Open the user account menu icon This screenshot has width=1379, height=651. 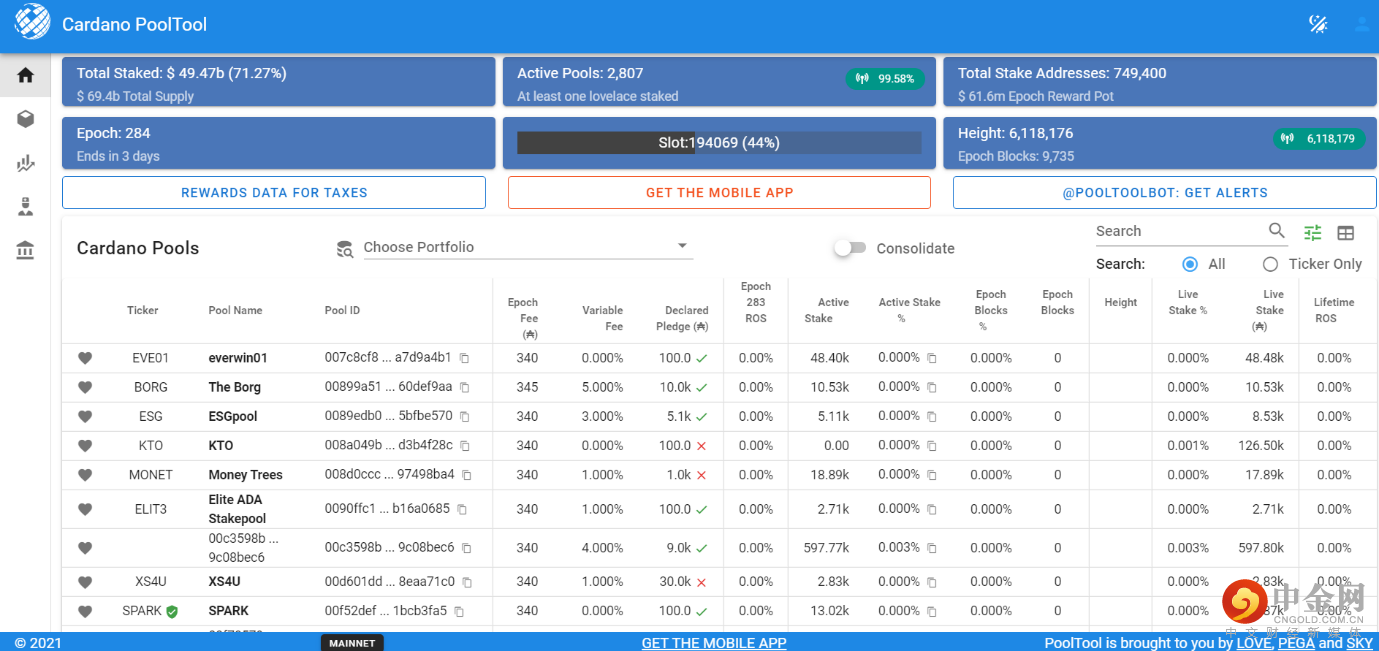[1361, 24]
